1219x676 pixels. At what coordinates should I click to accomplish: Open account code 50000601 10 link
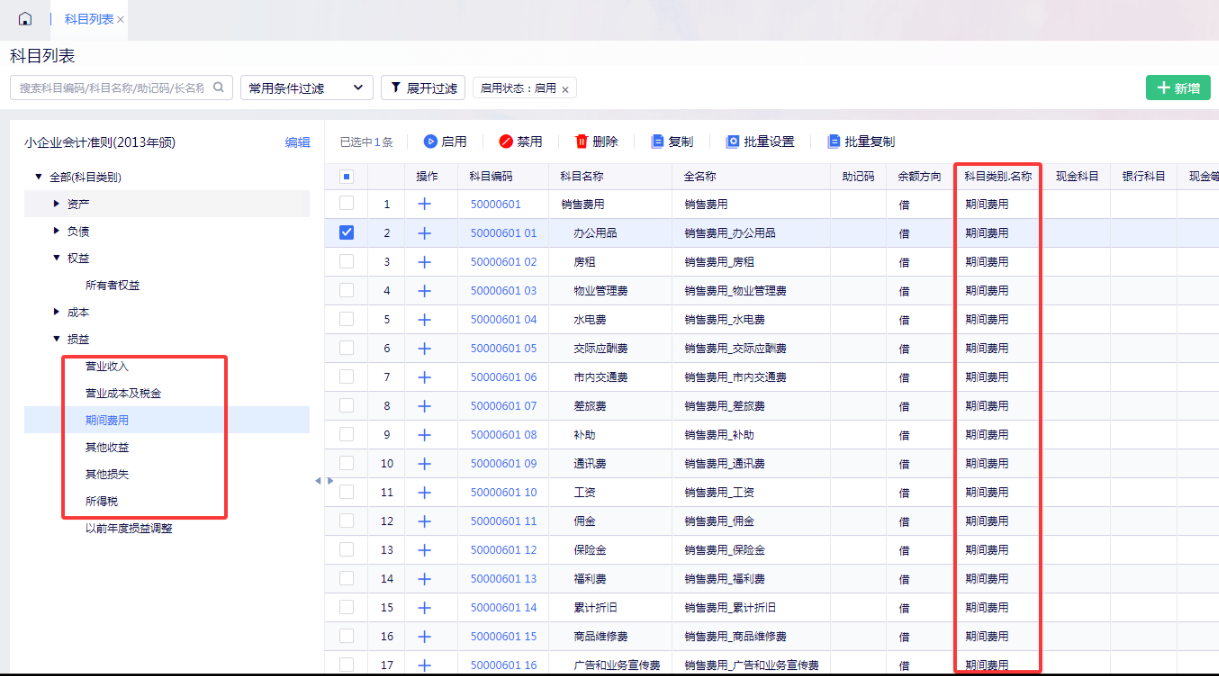click(504, 492)
